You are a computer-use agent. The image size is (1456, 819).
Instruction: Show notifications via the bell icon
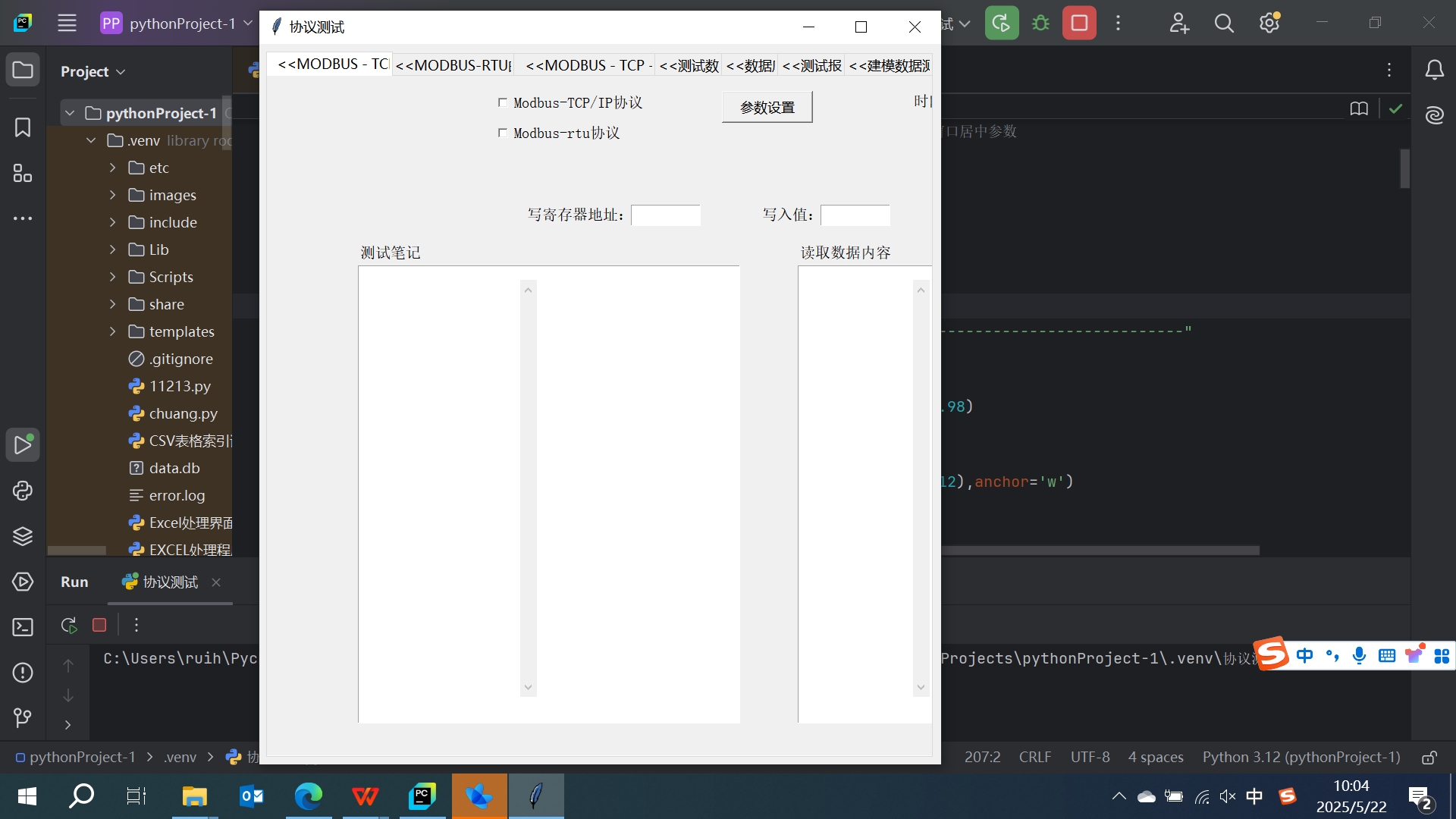pyautogui.click(x=1436, y=70)
